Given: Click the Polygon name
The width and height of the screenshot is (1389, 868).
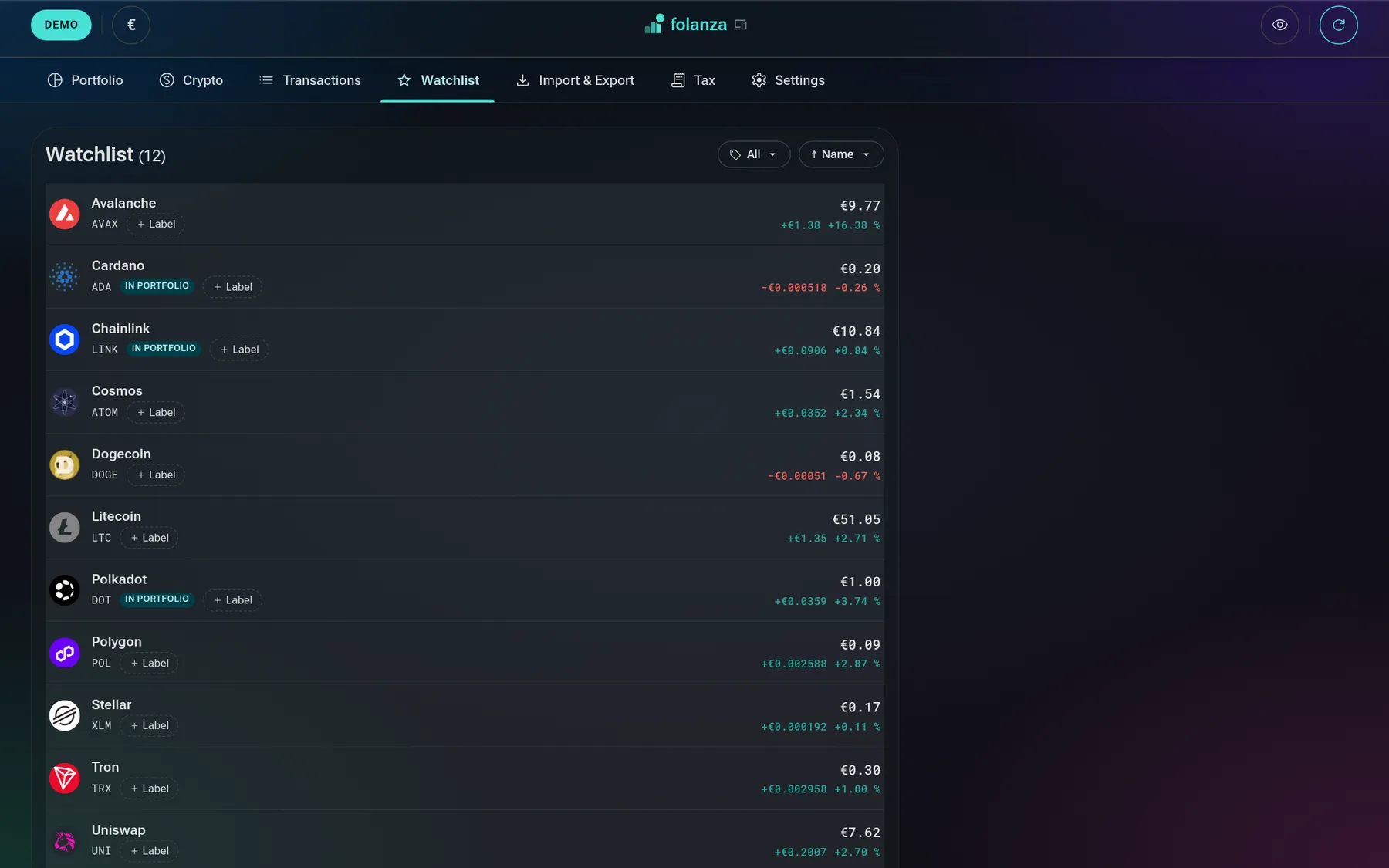Looking at the screenshot, I should (x=117, y=642).
